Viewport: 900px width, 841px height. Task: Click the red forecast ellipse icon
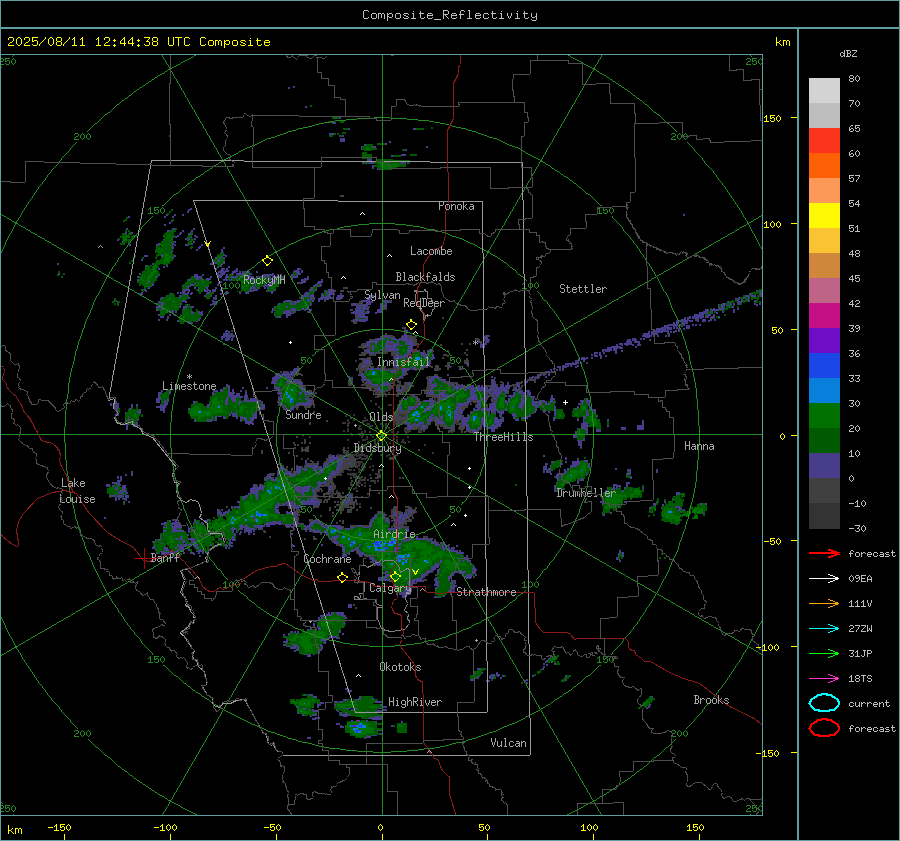point(824,728)
